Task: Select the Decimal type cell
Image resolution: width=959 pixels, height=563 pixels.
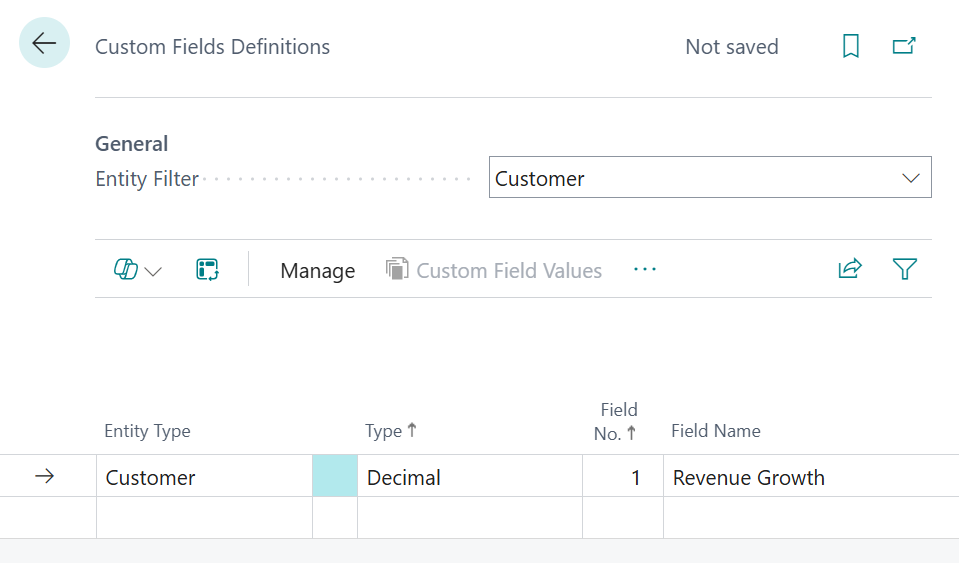Action: (404, 477)
